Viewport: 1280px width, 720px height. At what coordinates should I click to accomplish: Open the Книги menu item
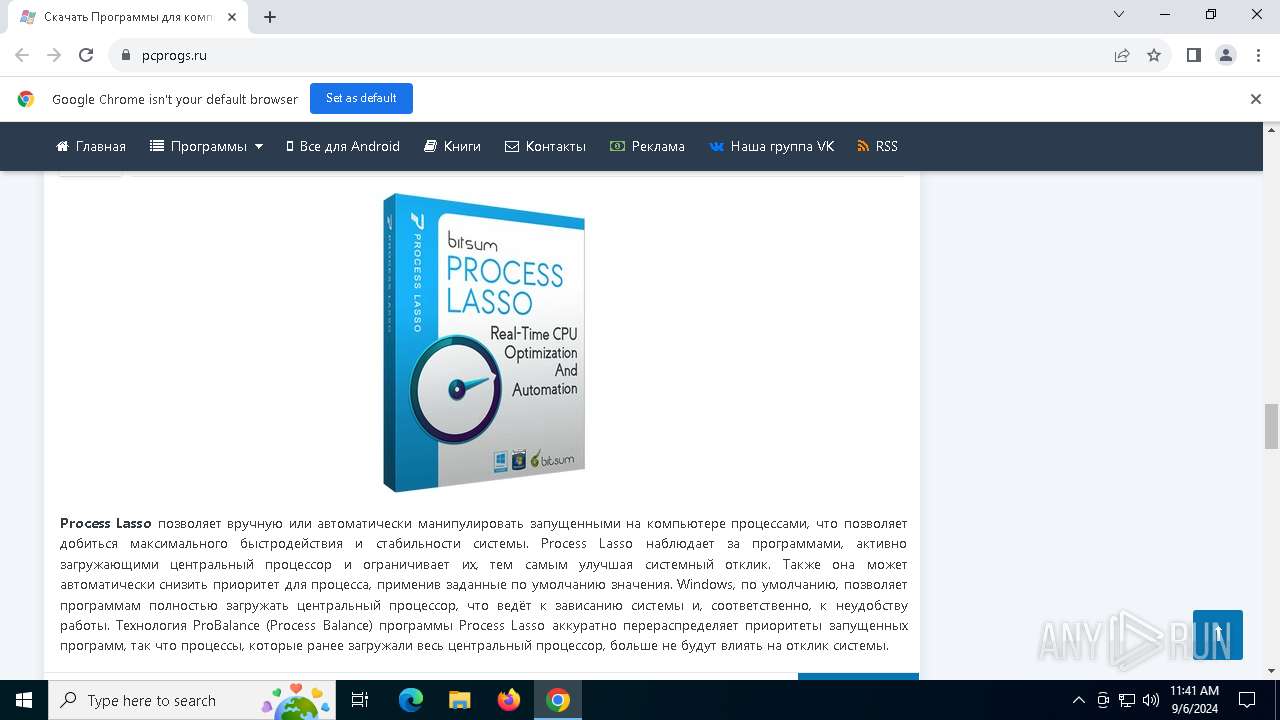pyautogui.click(x=453, y=146)
